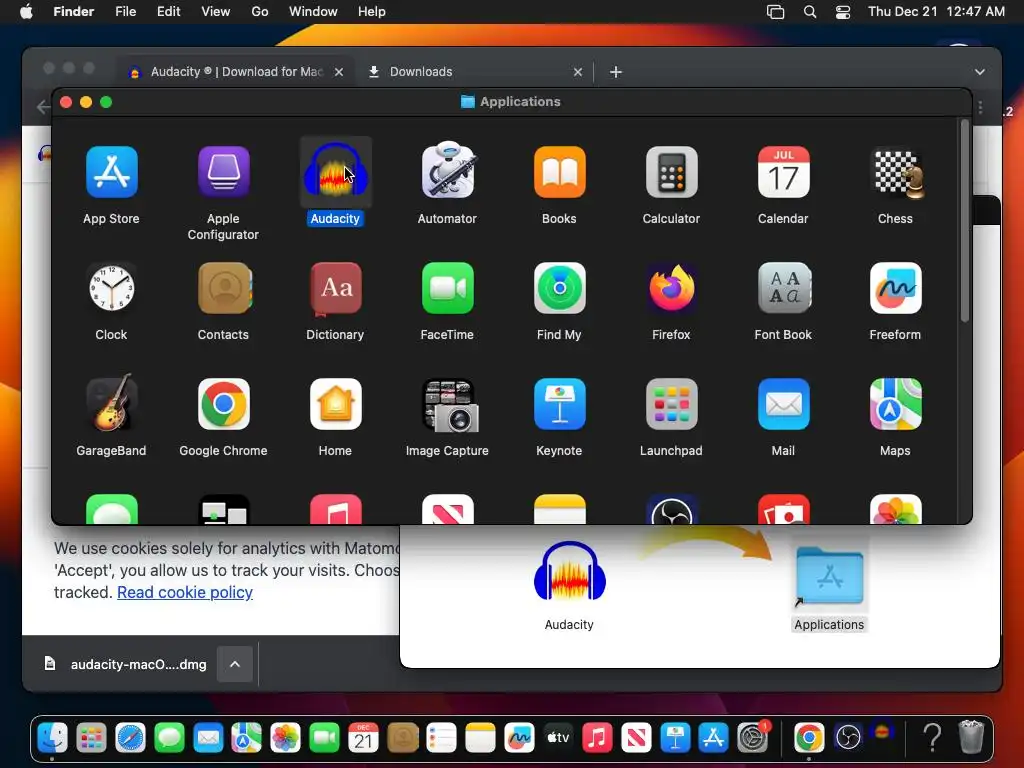The width and height of the screenshot is (1024, 768).
Task: Open the Keynote app in Applications window
Action: coord(560,404)
